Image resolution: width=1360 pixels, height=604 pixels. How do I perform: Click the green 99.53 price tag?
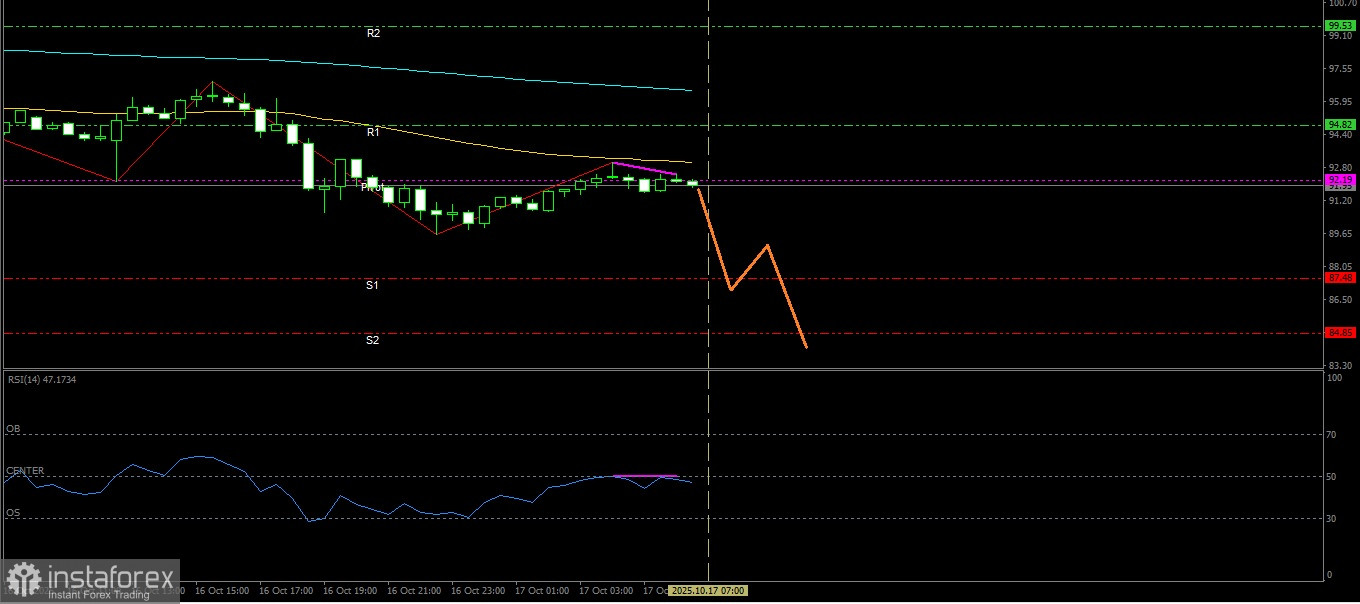1339,26
